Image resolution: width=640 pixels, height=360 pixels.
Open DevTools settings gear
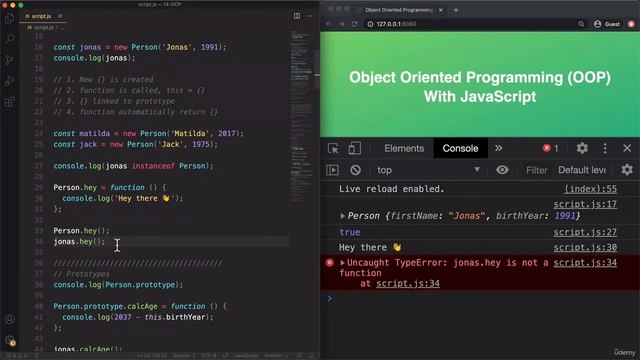582,148
